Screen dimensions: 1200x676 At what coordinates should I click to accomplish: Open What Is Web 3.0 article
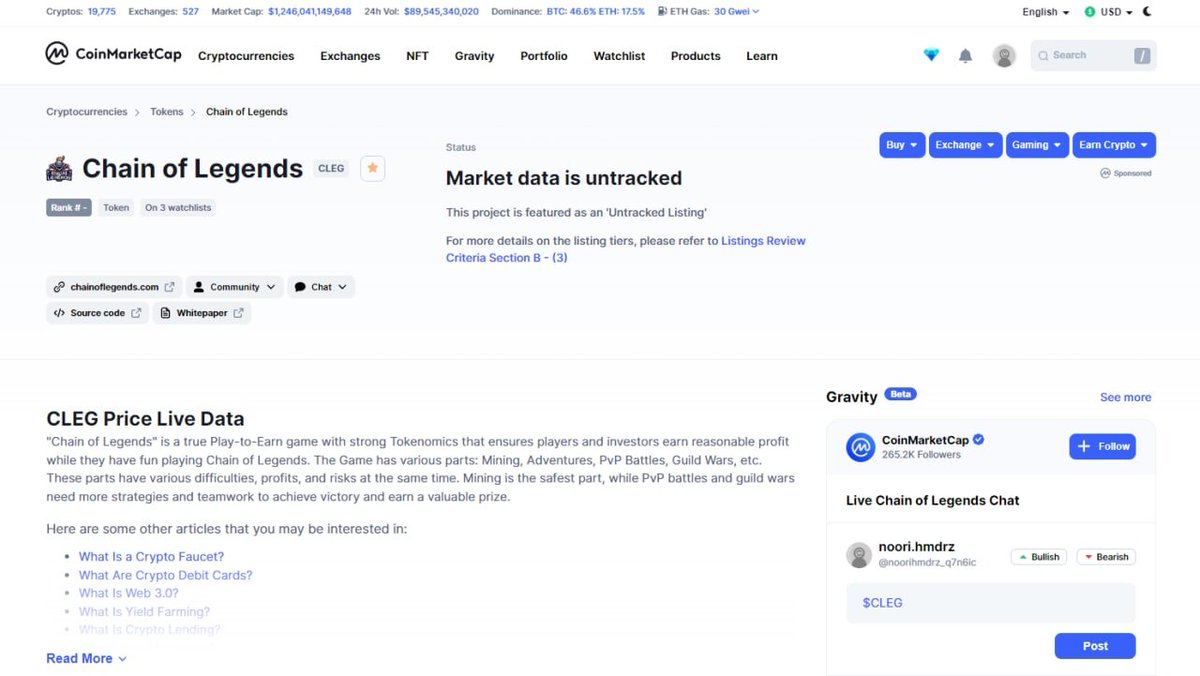tap(129, 593)
